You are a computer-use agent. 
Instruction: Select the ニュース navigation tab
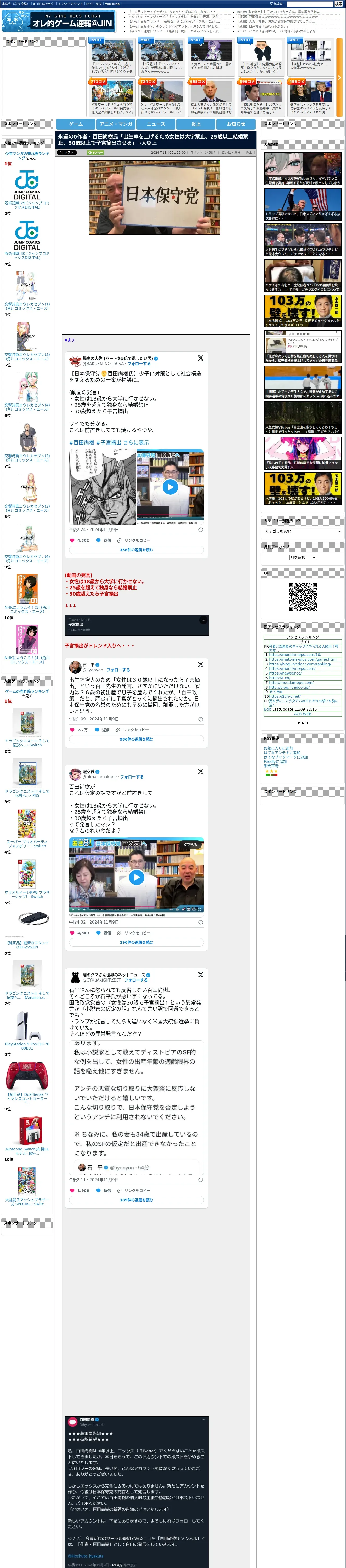tap(155, 124)
